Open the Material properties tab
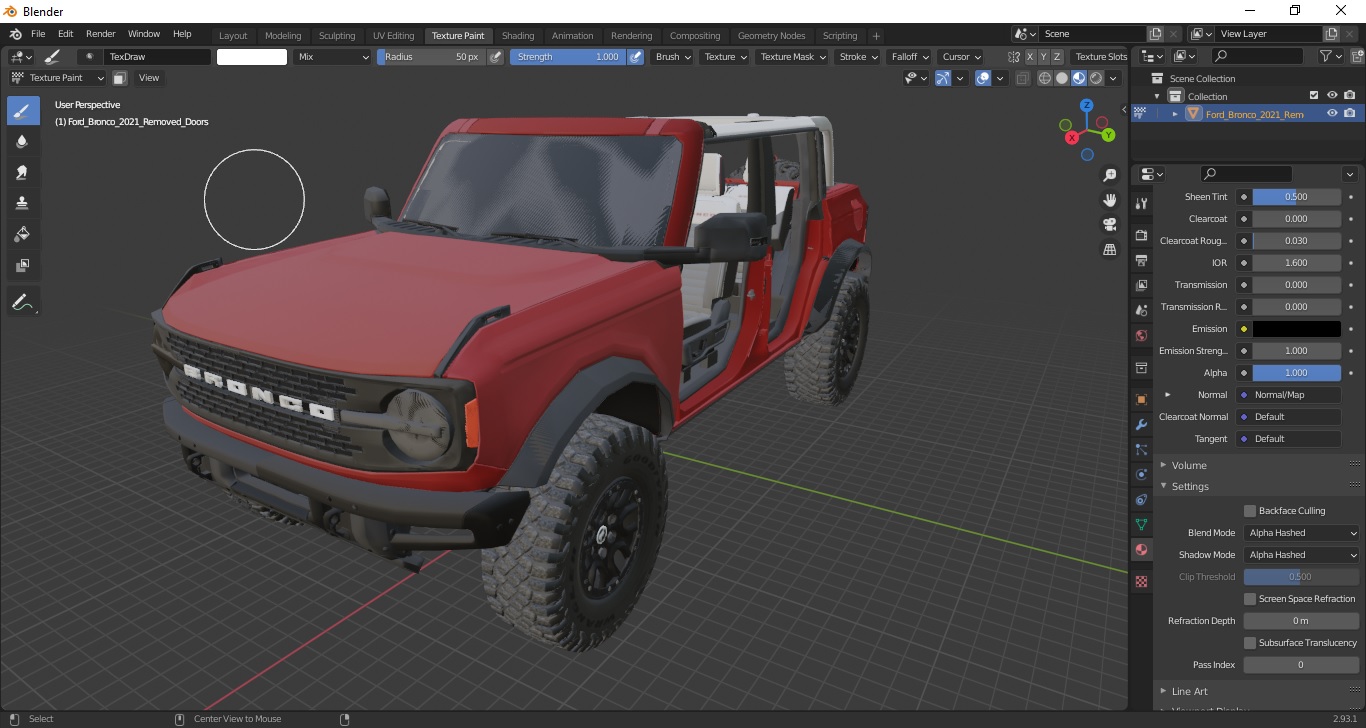This screenshot has height=728, width=1366. point(1141,549)
